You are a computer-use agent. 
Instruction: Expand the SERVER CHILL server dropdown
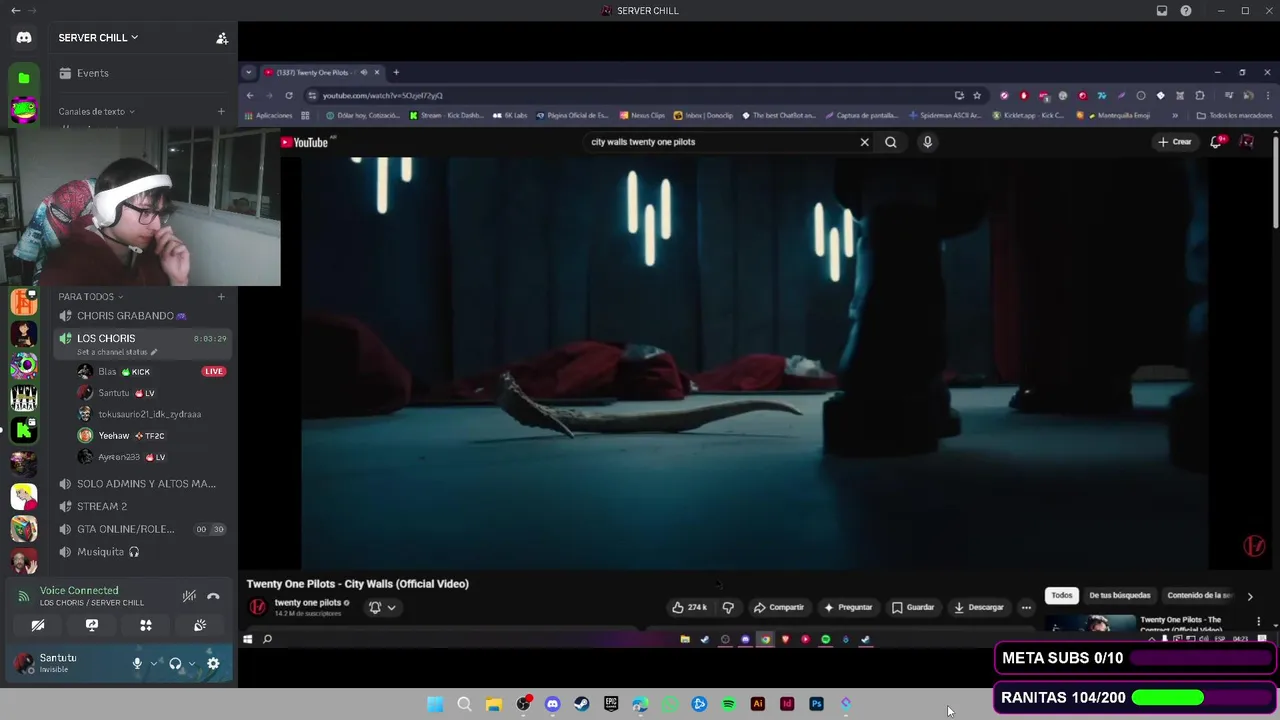click(98, 38)
